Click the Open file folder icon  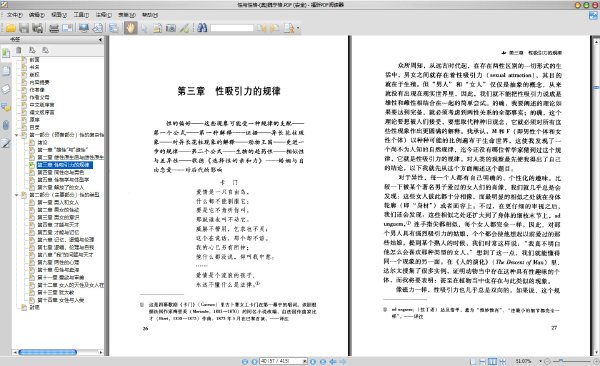pos(10,28)
